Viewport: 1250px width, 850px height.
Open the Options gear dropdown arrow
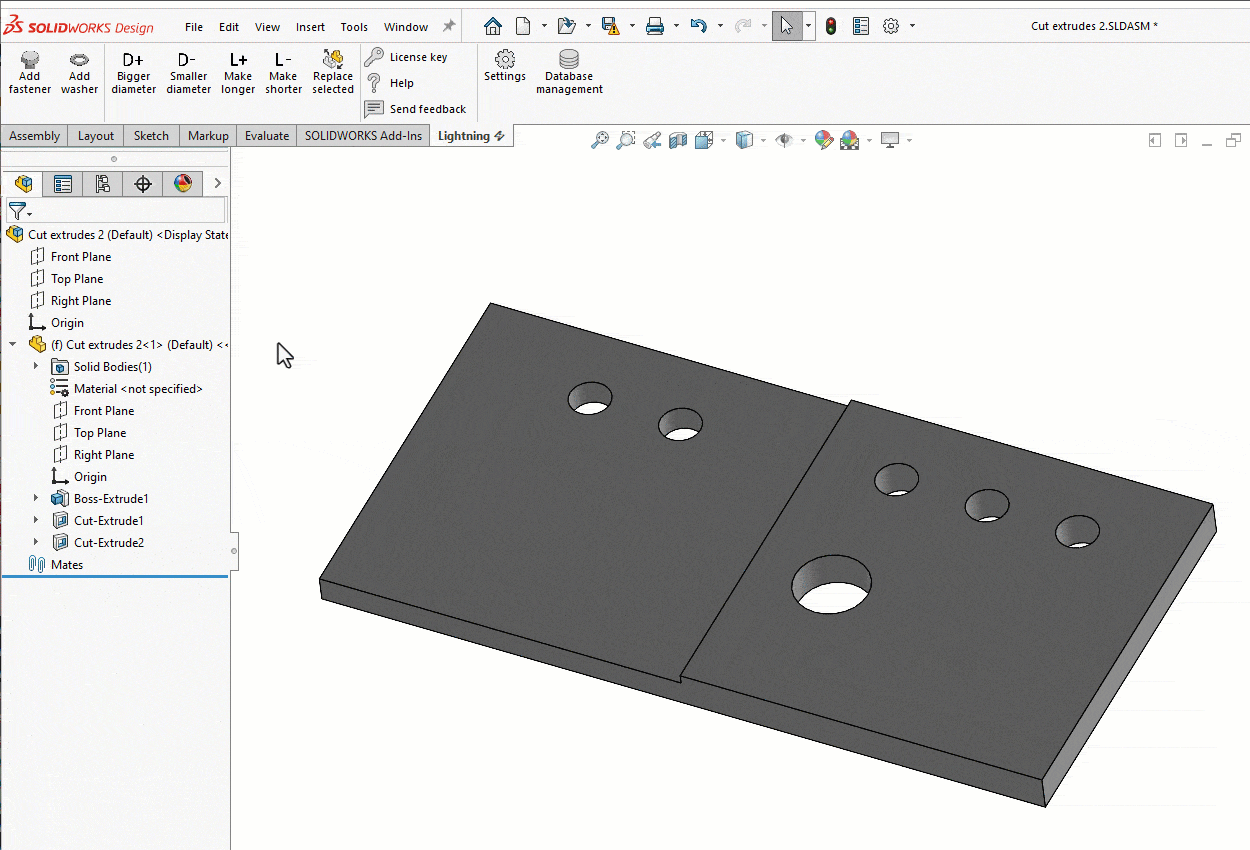[x=912, y=27]
